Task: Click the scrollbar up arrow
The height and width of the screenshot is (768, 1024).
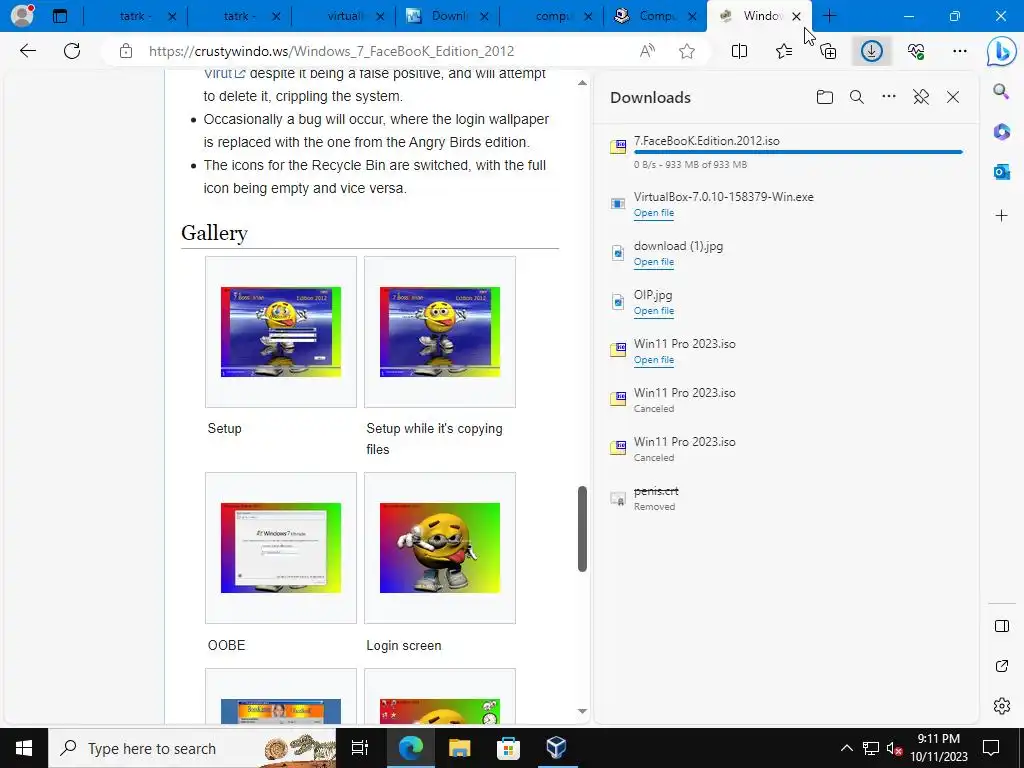Action: point(583,83)
